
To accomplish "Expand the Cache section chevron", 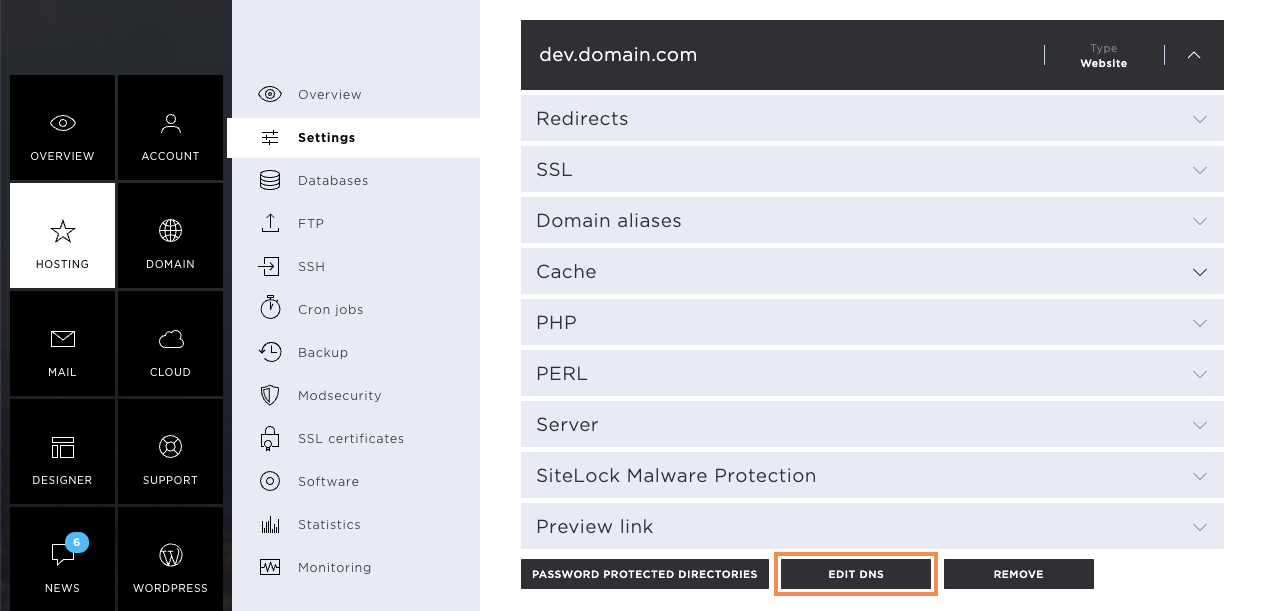I will click(x=1200, y=272).
